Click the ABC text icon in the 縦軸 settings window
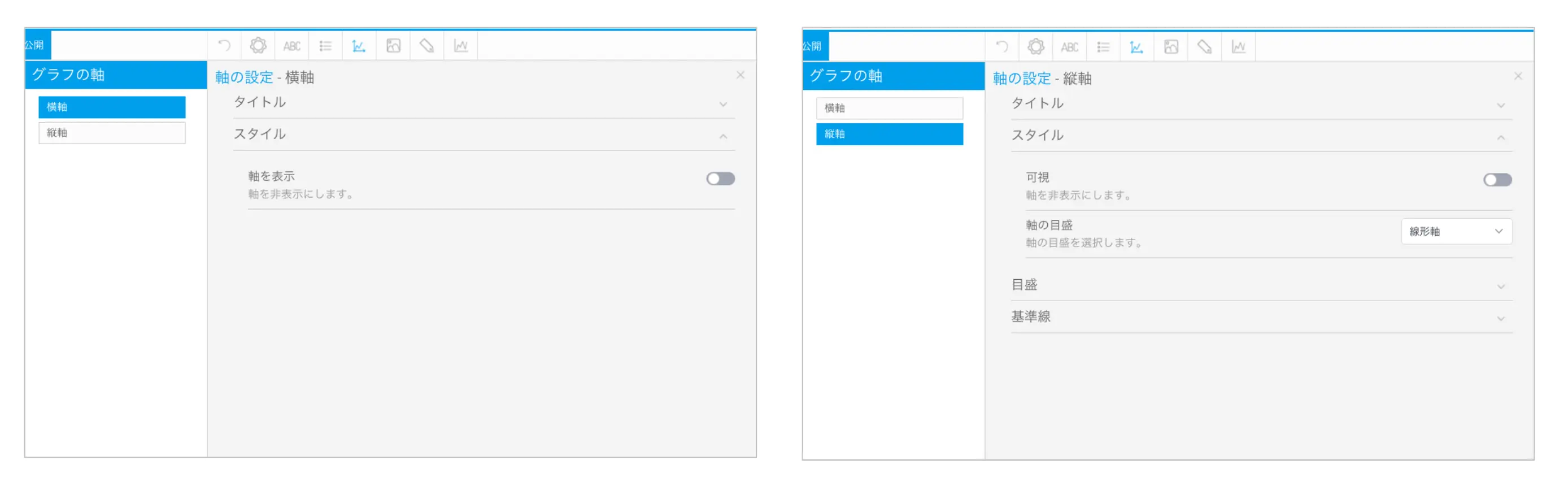This screenshot has width=1568, height=486. pyautogui.click(x=1069, y=47)
